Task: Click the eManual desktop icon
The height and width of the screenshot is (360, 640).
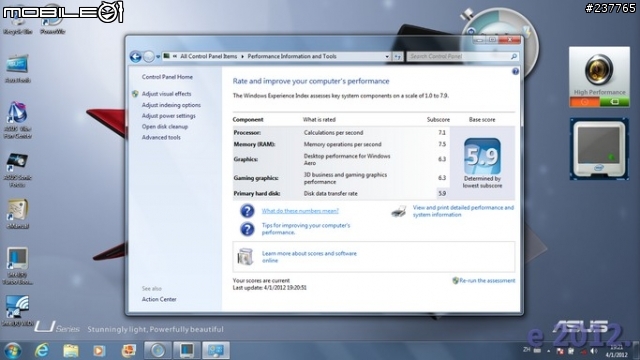Action: (17, 214)
